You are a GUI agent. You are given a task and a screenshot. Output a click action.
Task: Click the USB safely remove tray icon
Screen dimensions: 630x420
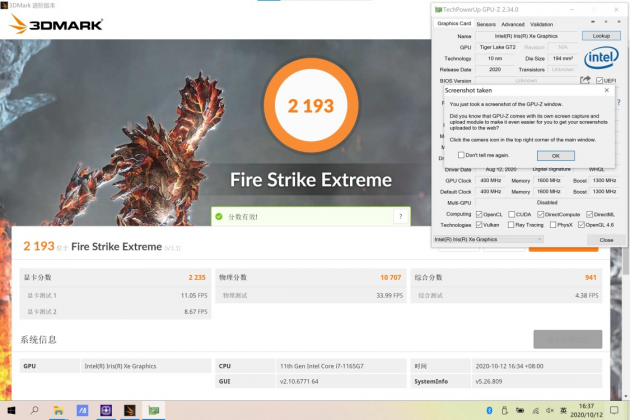[505, 410]
